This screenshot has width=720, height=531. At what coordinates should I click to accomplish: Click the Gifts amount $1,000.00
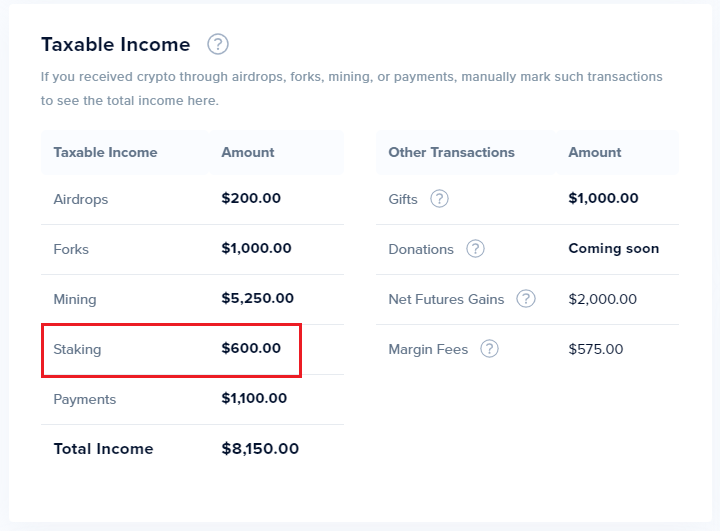point(603,198)
